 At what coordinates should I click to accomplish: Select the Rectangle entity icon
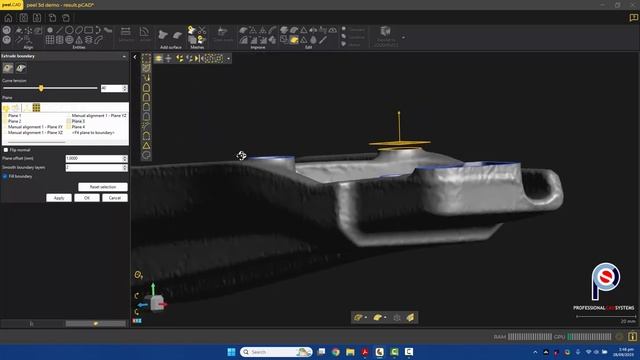point(89,30)
